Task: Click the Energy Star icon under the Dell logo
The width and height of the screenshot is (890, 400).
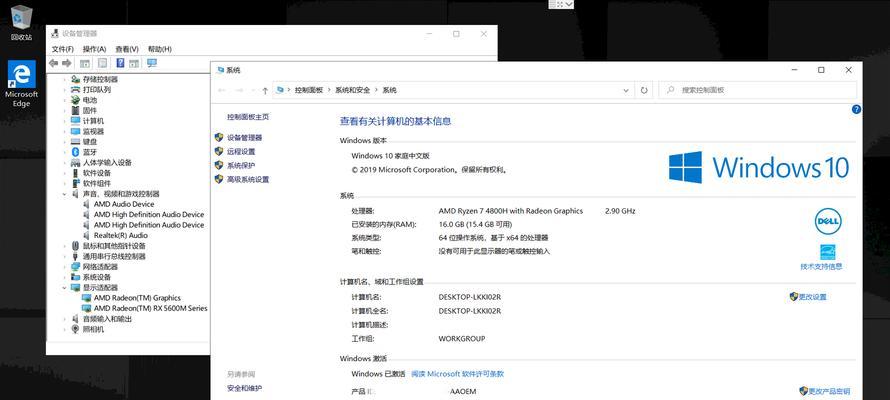Action: point(828,252)
